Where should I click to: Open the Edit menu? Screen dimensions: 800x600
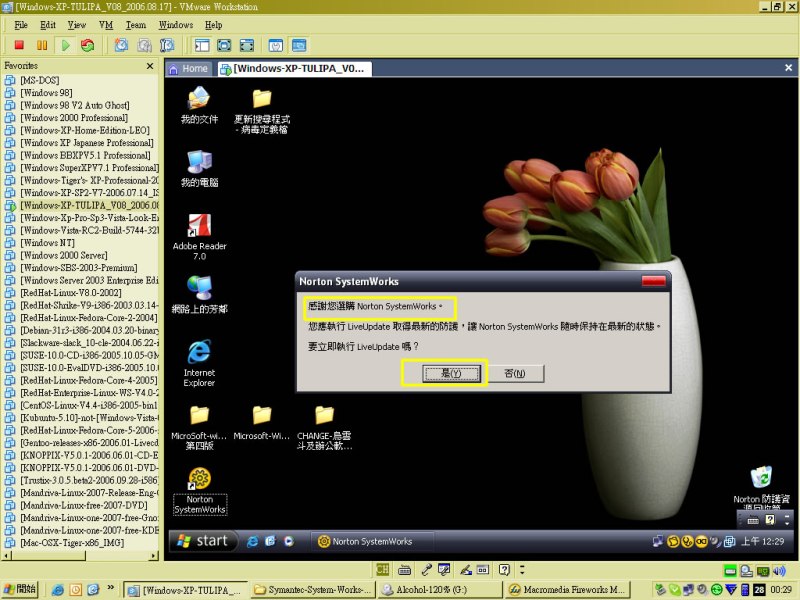[48, 25]
